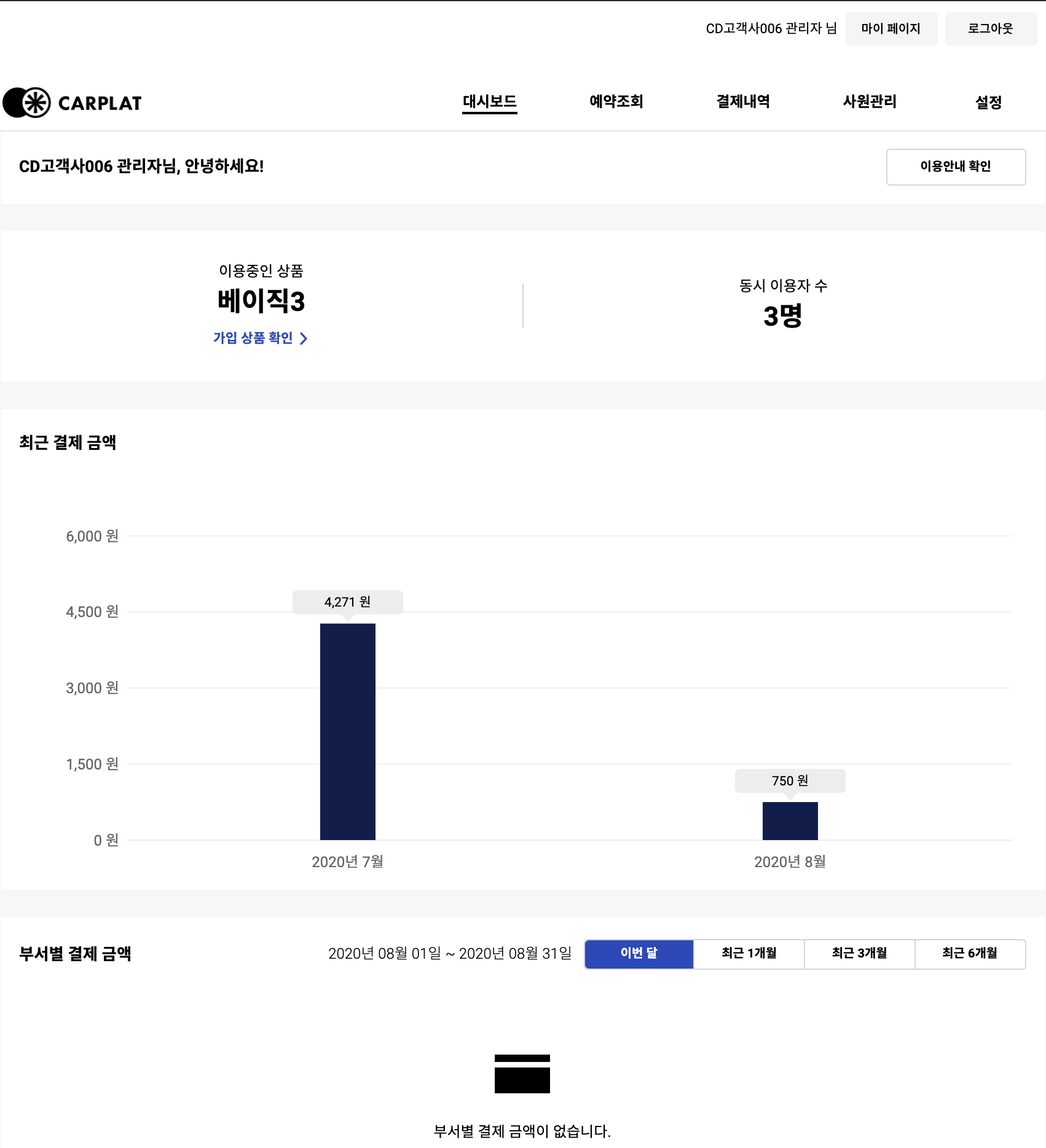
Task: Click the 2020년 8월 axis label
Action: pyautogui.click(x=790, y=862)
